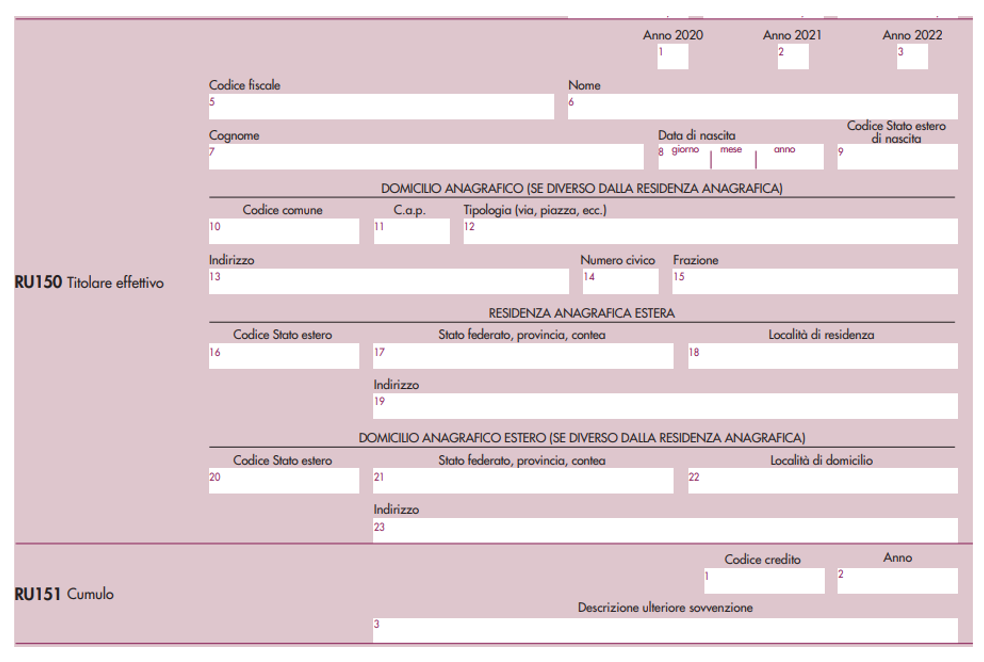984x662 pixels.
Task: Click the Località di domicilio field 22
Action: pyautogui.click(x=823, y=481)
